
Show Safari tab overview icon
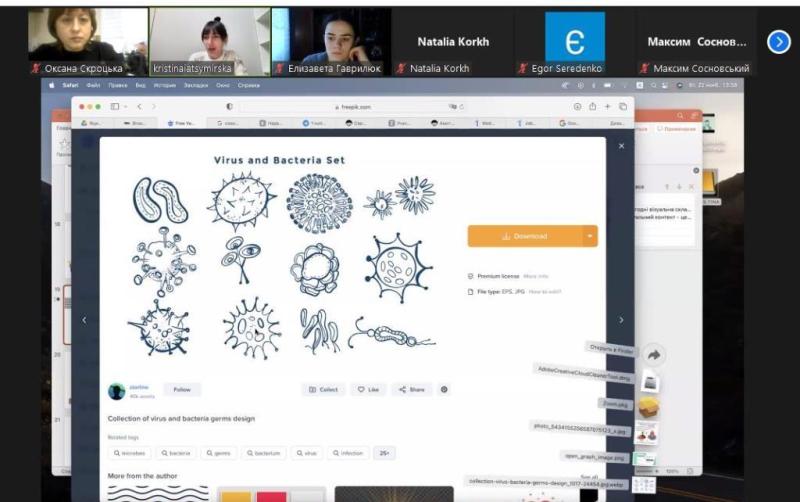tap(623, 107)
